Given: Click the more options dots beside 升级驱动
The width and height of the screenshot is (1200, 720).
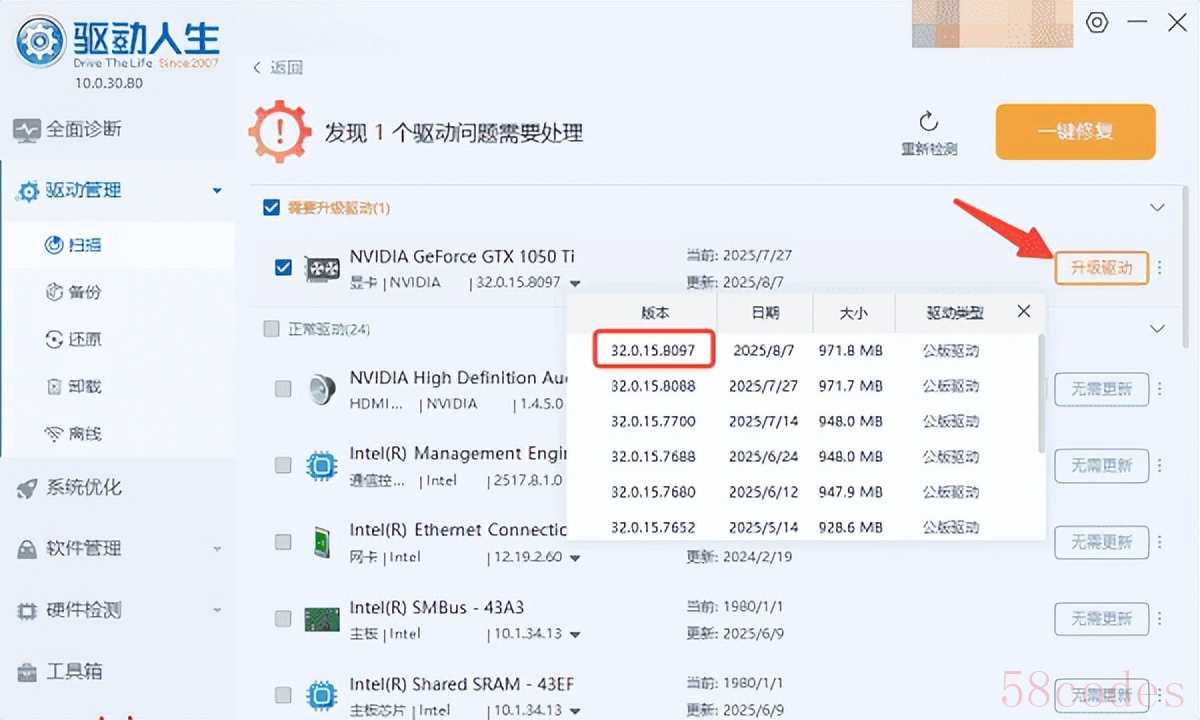Looking at the screenshot, I should (x=1160, y=268).
